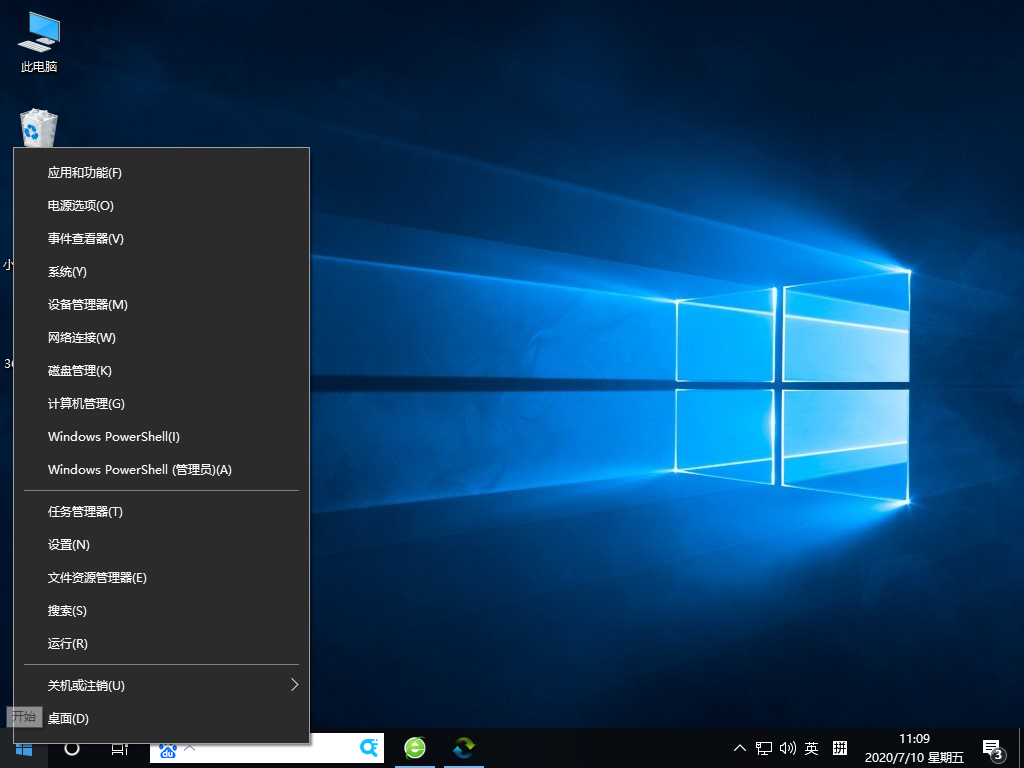Open the blue-green refresh arrows taskbar app
This screenshot has width=1024, height=768.
click(464, 748)
